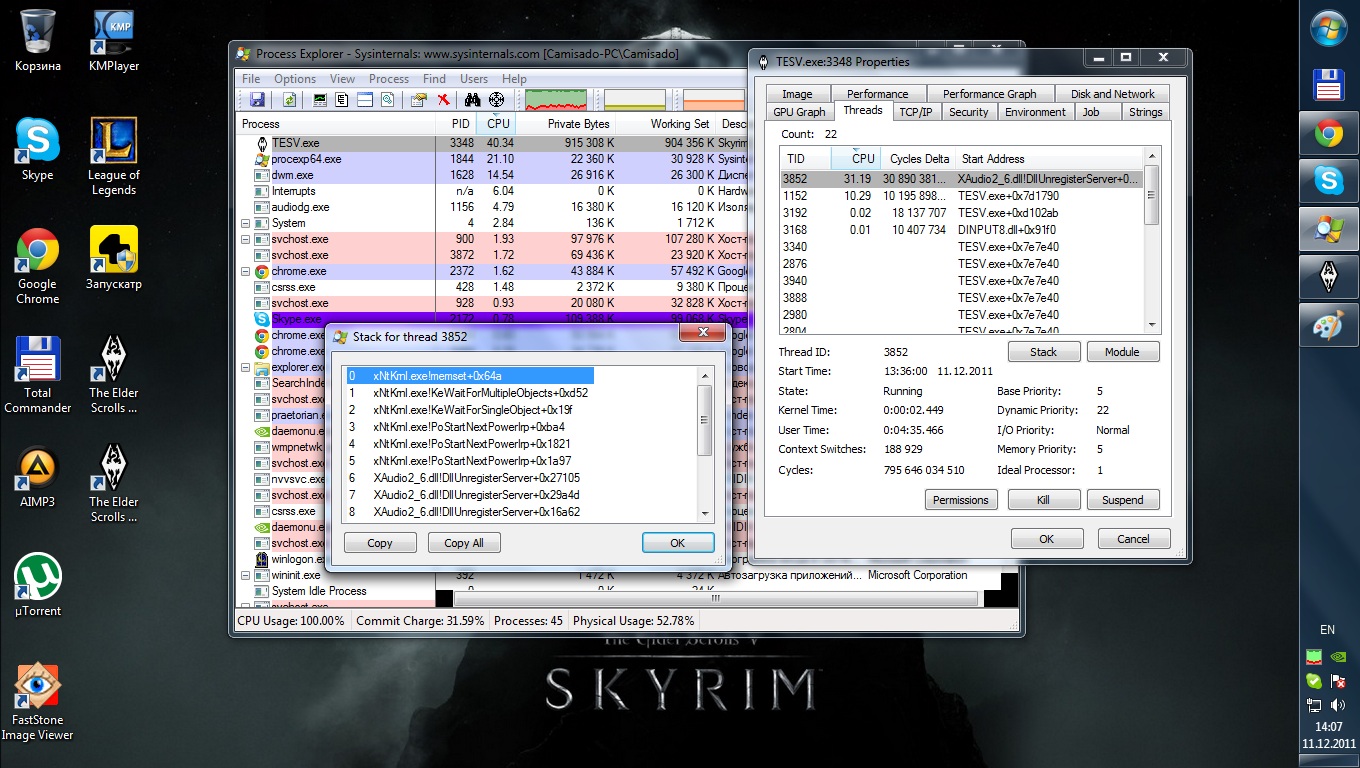Switch to the GPU Graph tab
Image resolution: width=1360 pixels, height=768 pixels.
point(799,112)
